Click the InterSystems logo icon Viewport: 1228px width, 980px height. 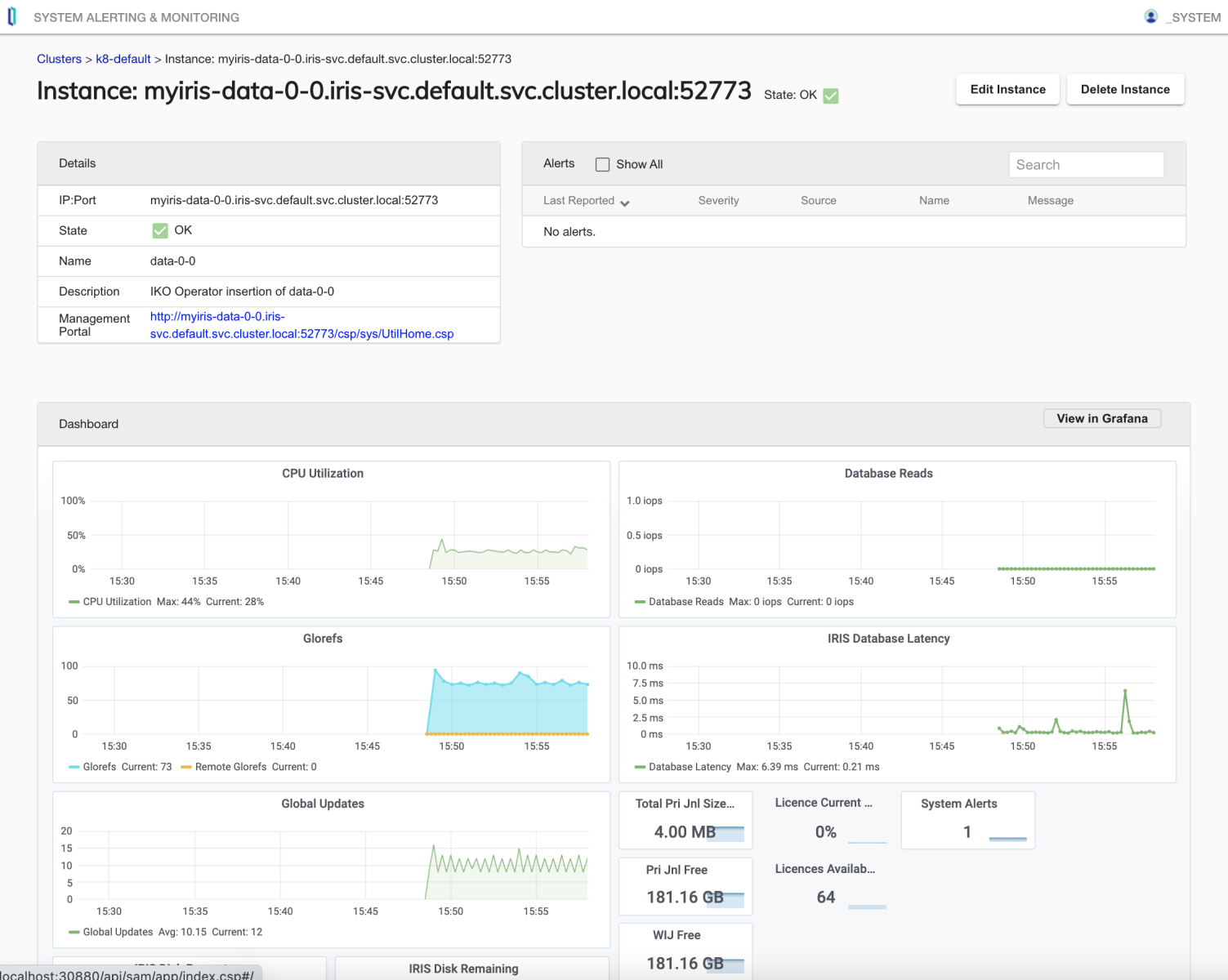11,16
